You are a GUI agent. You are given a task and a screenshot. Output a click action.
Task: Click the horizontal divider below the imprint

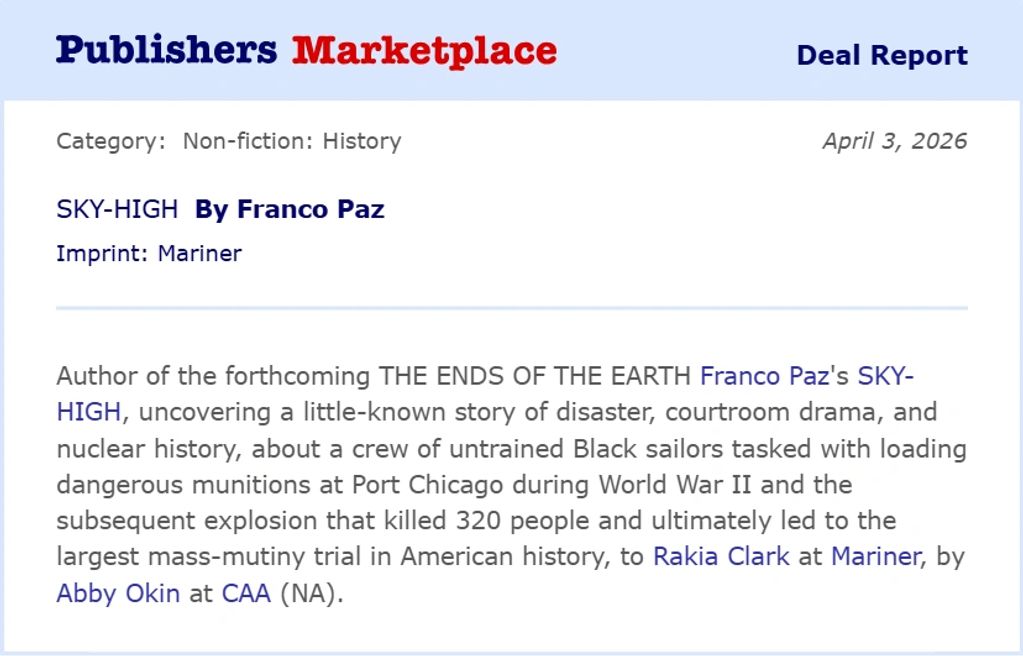coord(511,308)
